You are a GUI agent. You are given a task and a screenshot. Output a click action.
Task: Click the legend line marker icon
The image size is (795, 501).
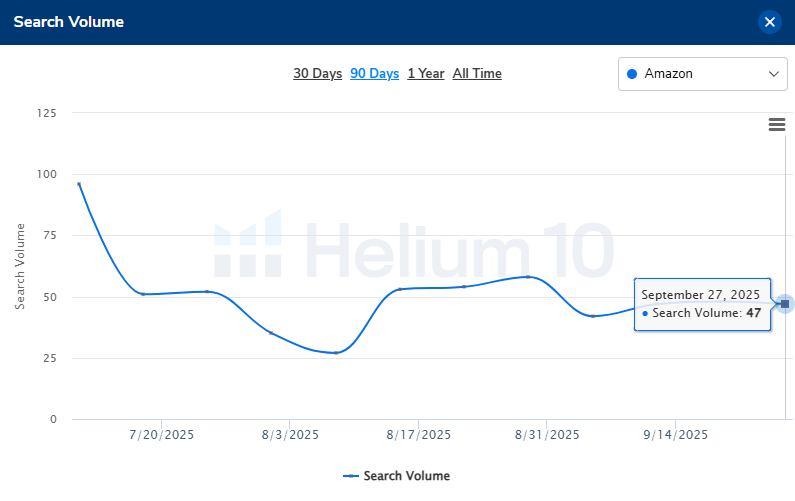click(x=351, y=476)
